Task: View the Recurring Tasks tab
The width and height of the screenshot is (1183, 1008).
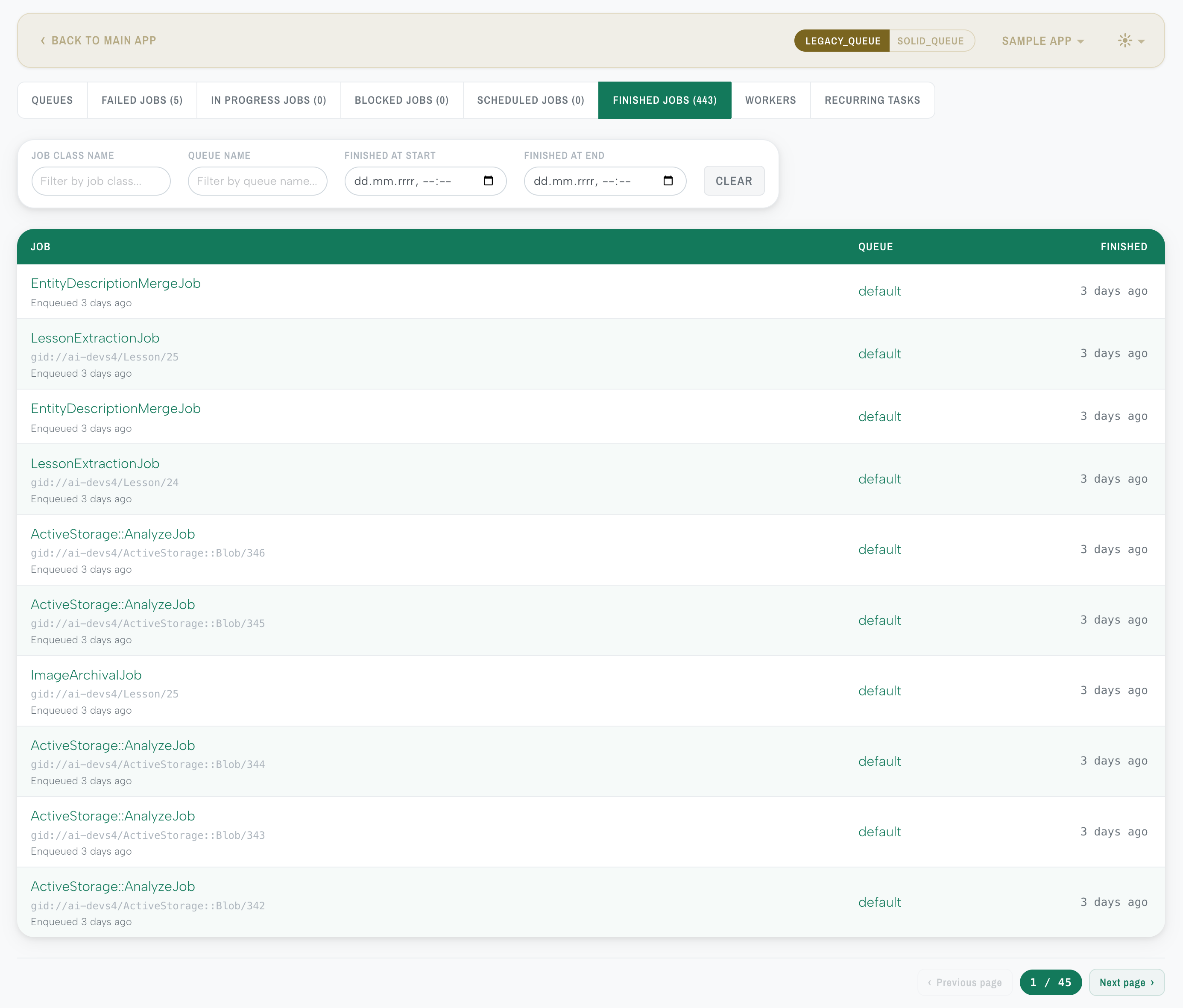Action: pos(872,100)
